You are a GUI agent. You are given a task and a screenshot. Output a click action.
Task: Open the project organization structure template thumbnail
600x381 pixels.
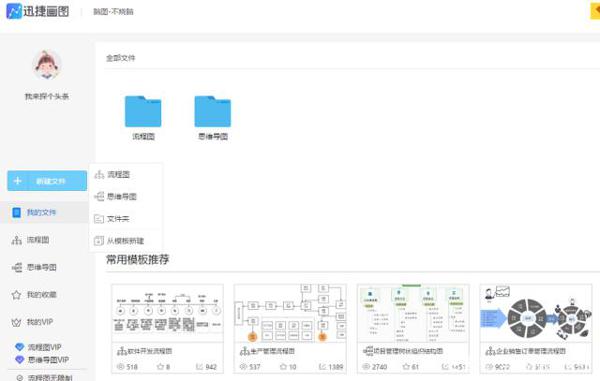click(413, 313)
